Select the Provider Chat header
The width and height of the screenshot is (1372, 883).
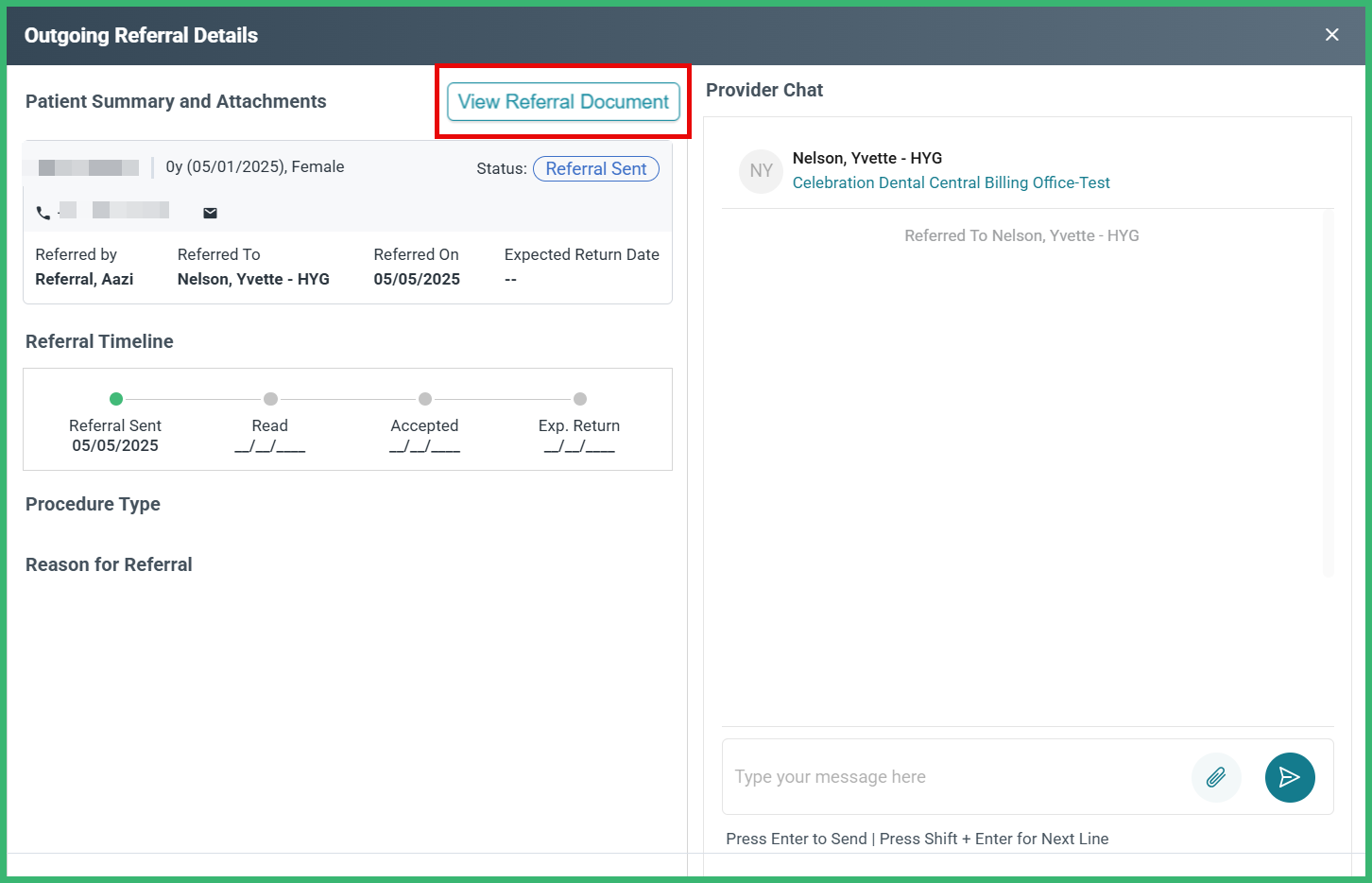[764, 89]
